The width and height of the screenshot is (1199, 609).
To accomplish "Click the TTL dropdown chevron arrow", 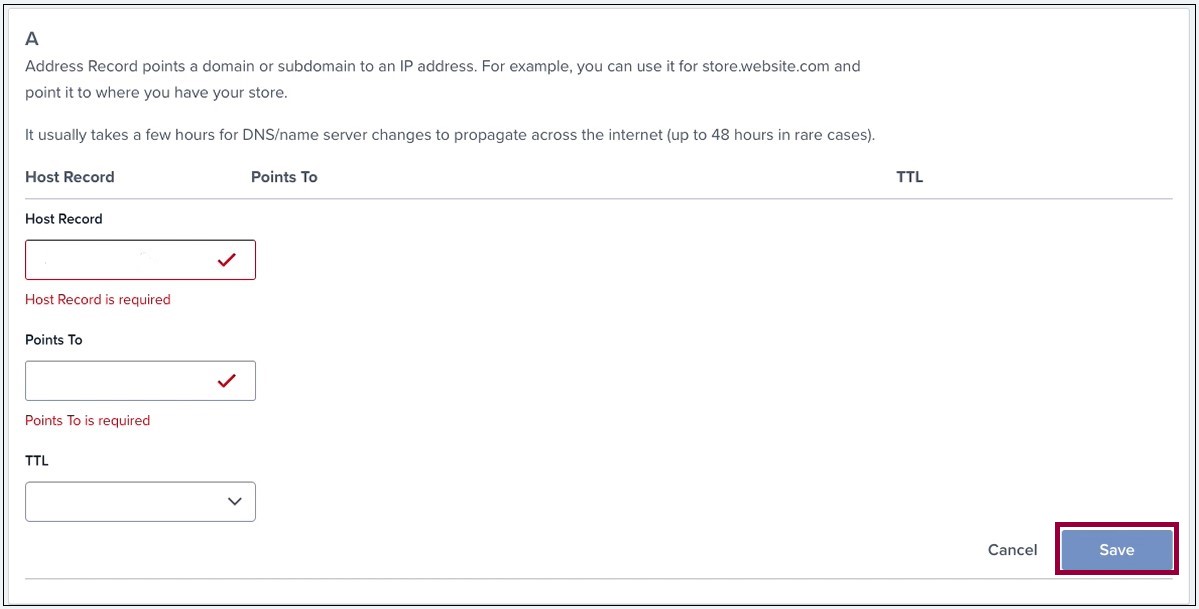I will pyautogui.click(x=235, y=502).
